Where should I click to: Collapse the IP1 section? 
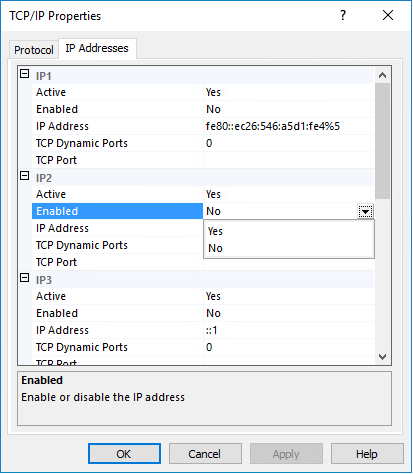(x=25, y=74)
